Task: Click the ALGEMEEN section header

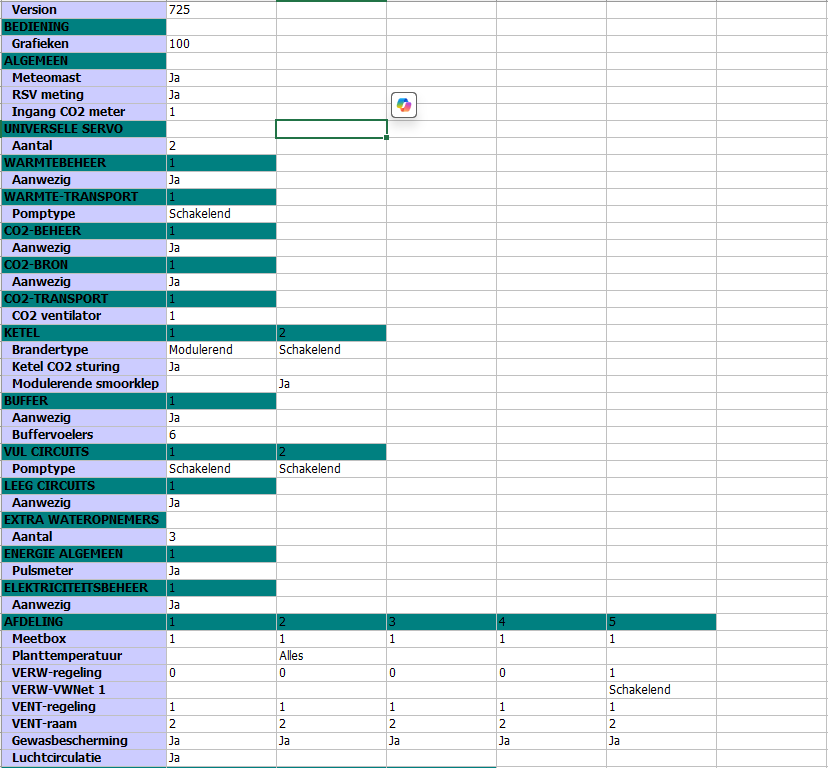Action: tap(84, 61)
